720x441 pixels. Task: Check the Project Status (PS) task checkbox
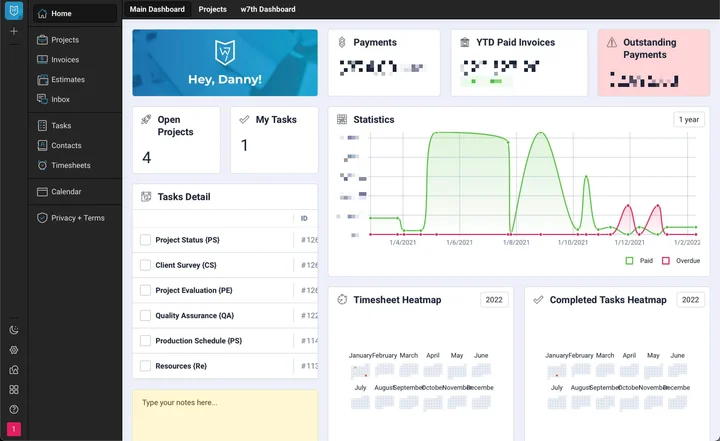tap(145, 240)
